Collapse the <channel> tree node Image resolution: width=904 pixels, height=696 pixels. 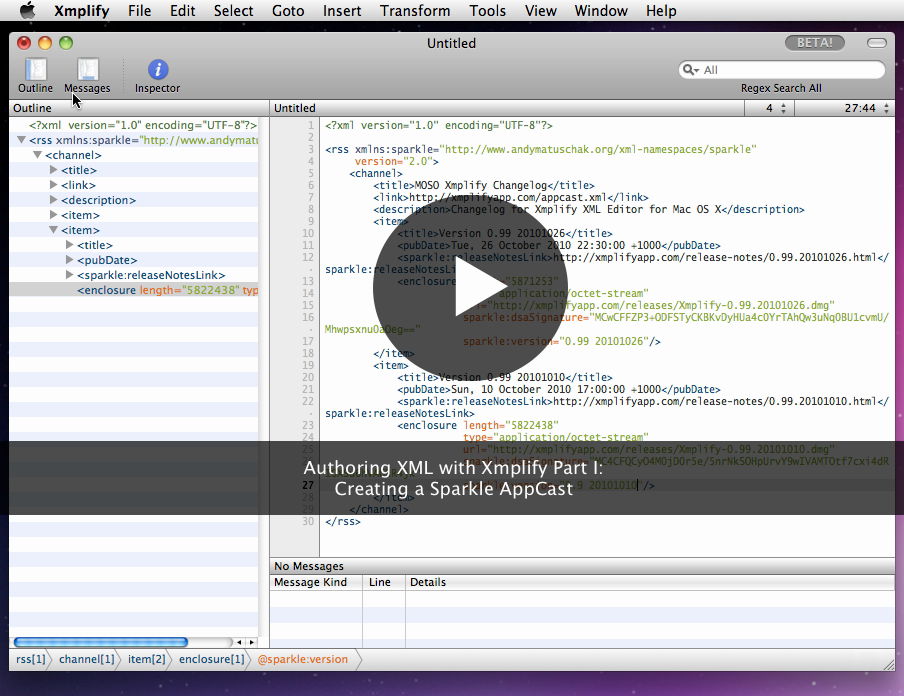point(37,154)
